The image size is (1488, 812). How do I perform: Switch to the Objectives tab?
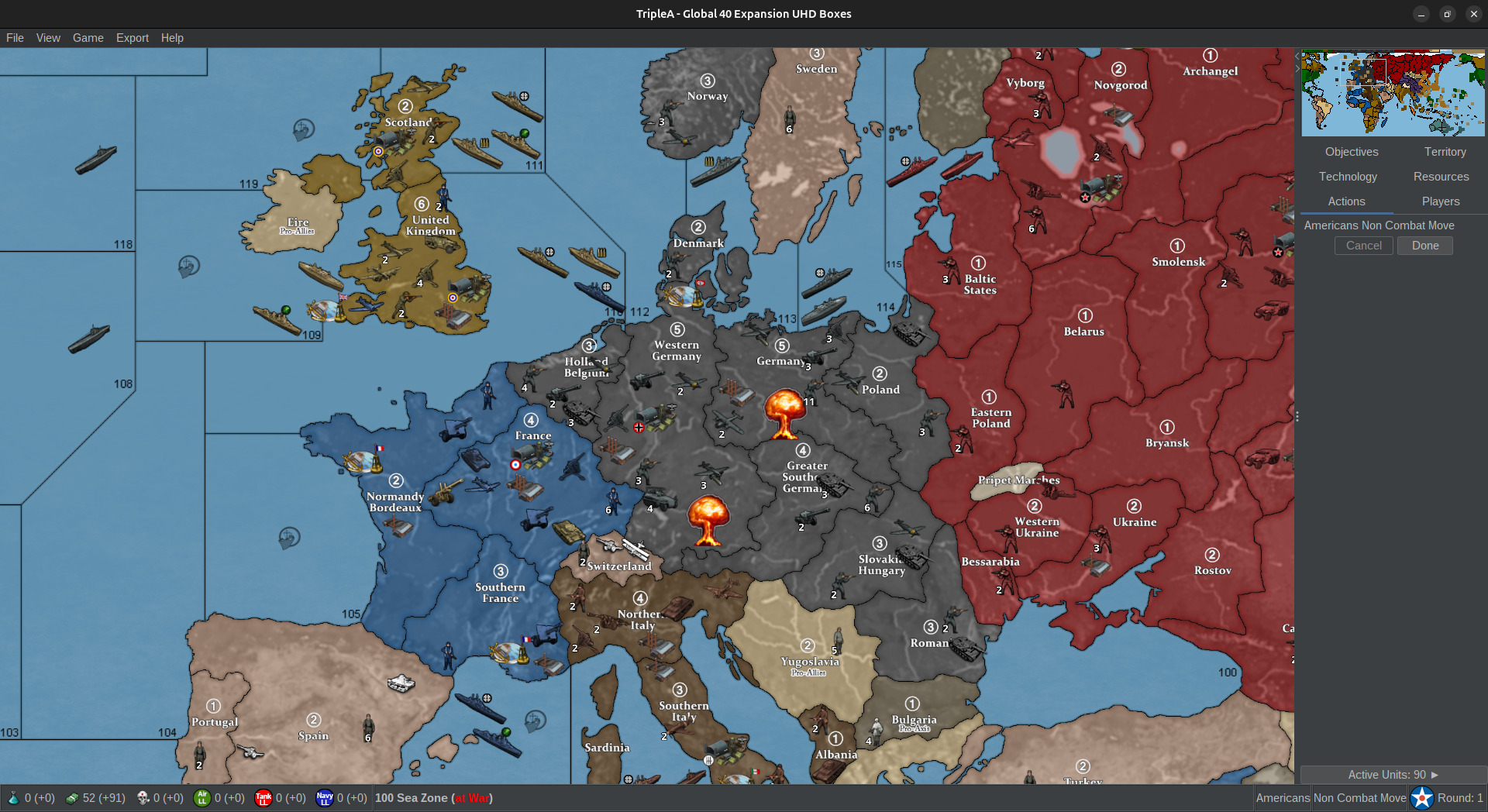(1352, 152)
